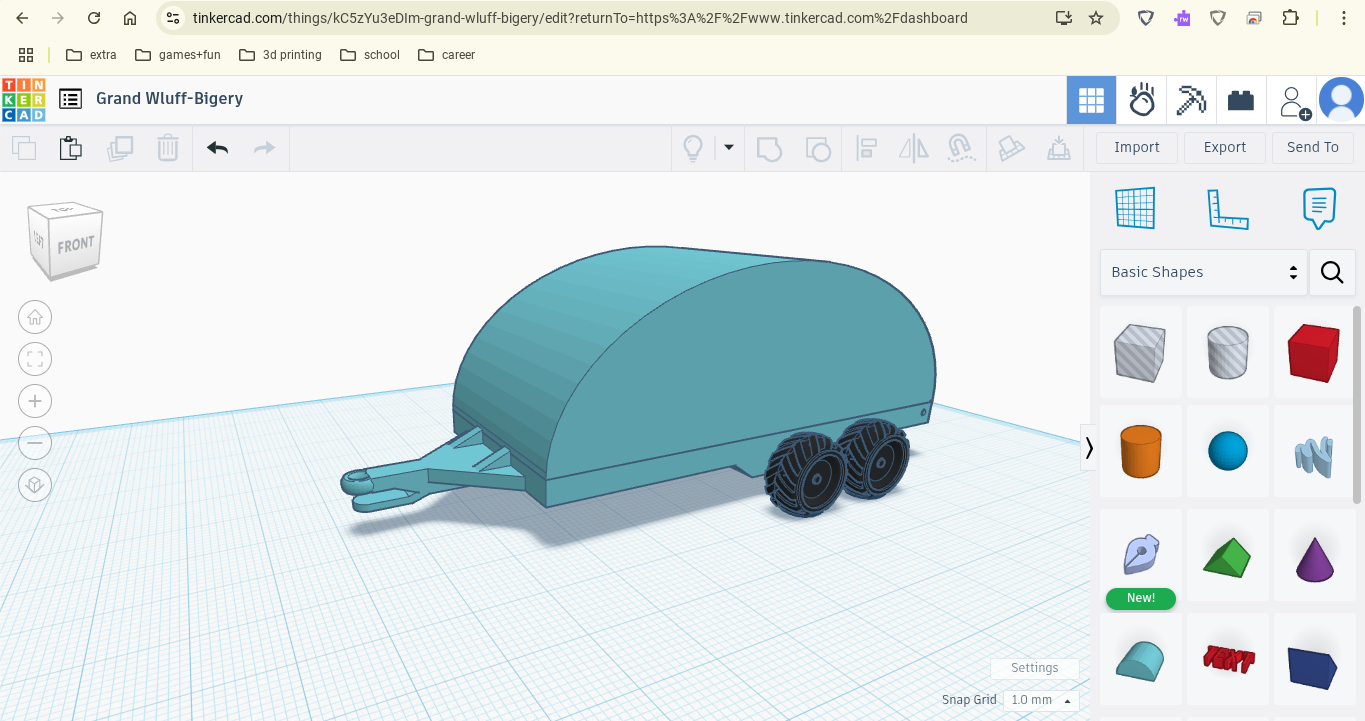This screenshot has height=721, width=1365.
Task: Click the Import button
Action: coord(1137,147)
